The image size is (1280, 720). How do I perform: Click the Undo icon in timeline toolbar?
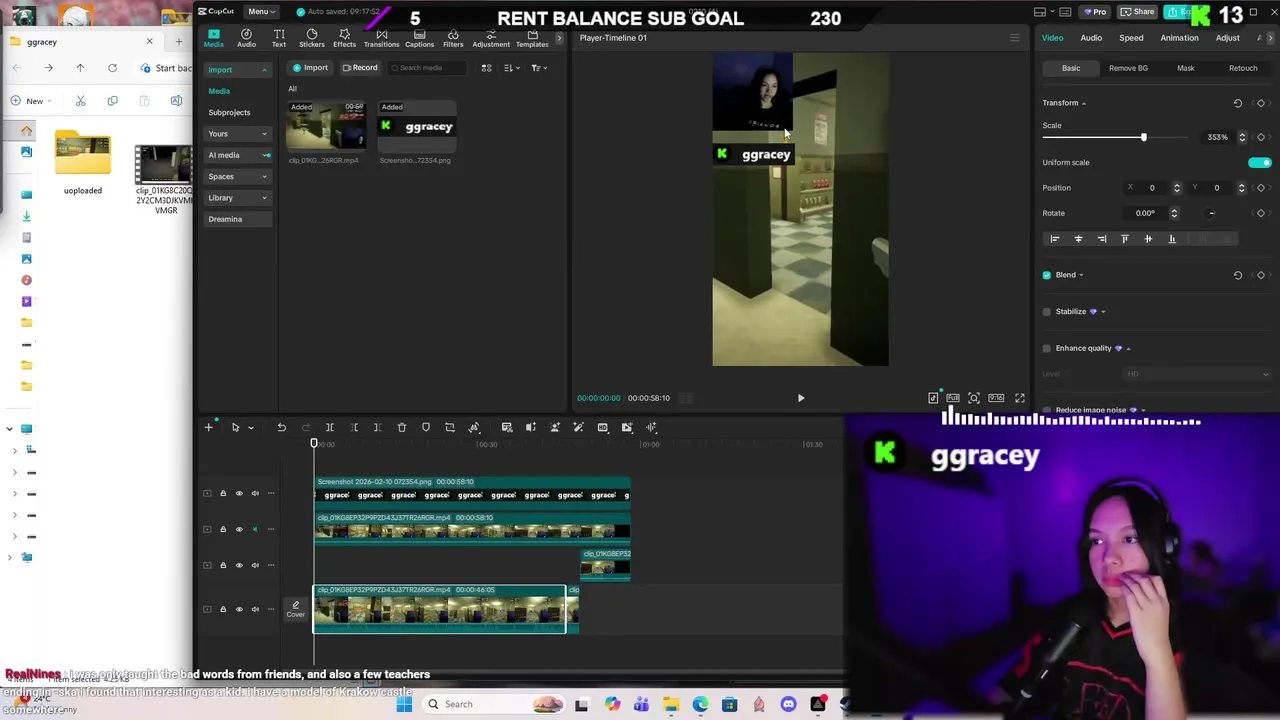282,428
